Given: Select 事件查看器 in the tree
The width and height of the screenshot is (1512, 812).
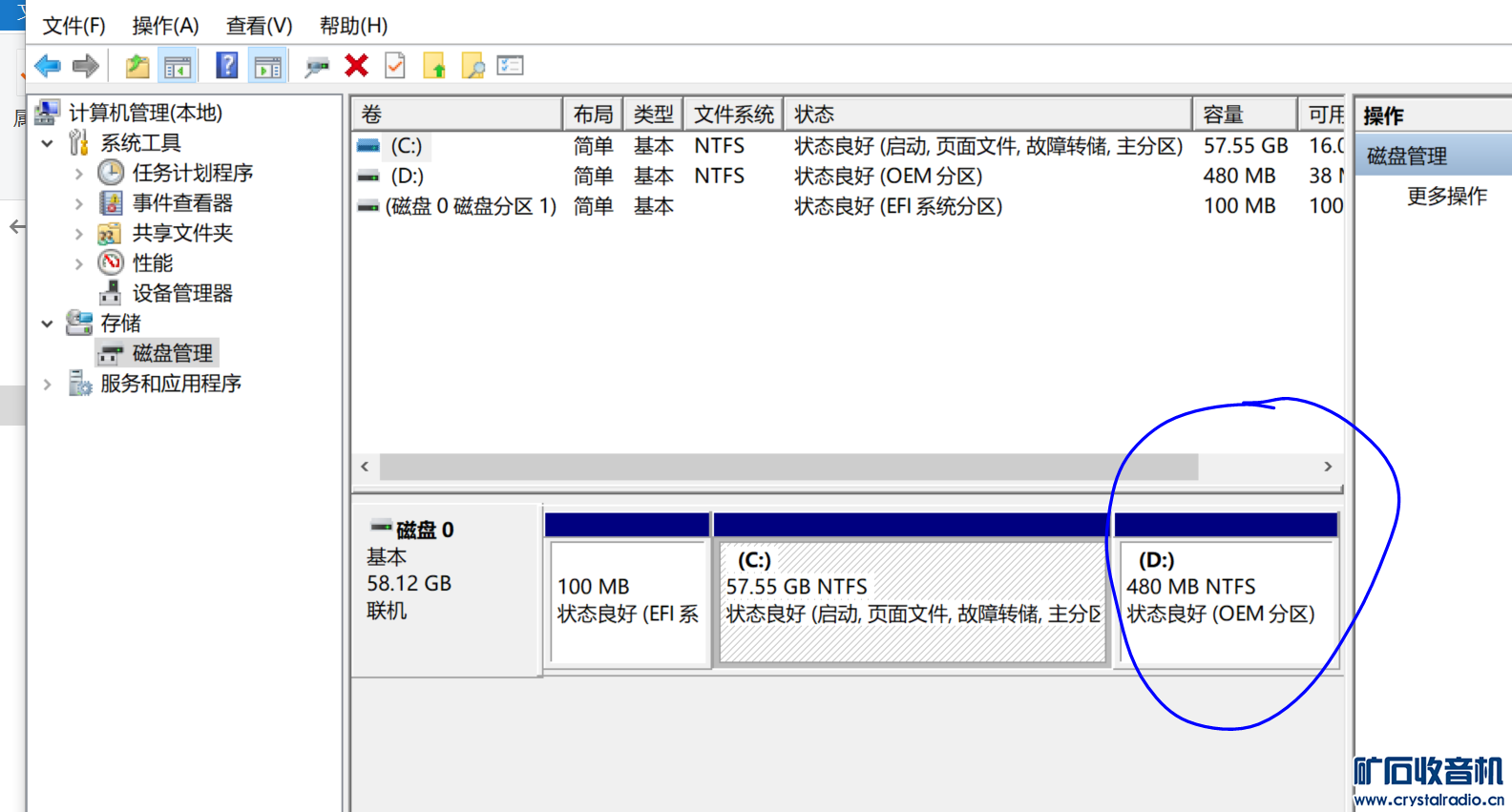Looking at the screenshot, I should 182,203.
